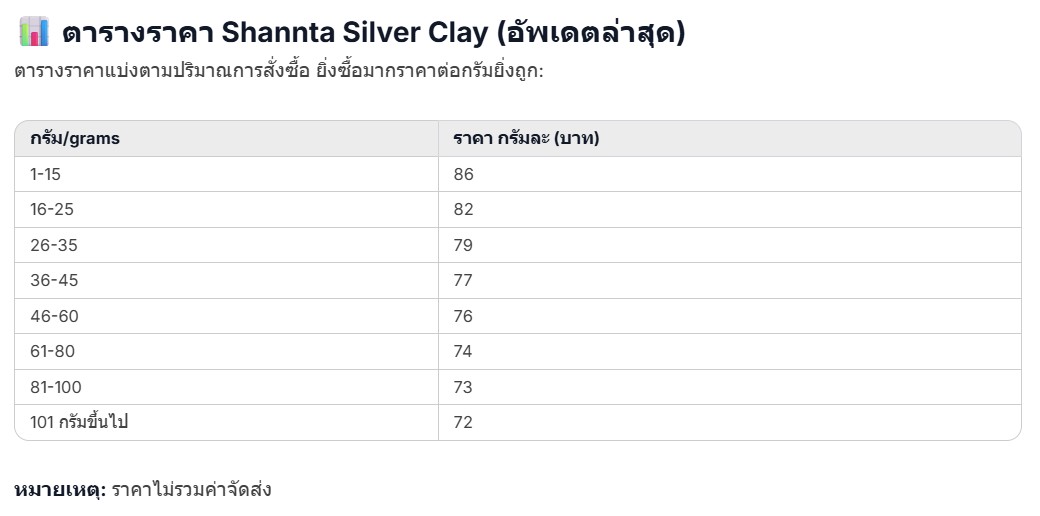
Task: Click the price value 77
Action: (463, 281)
